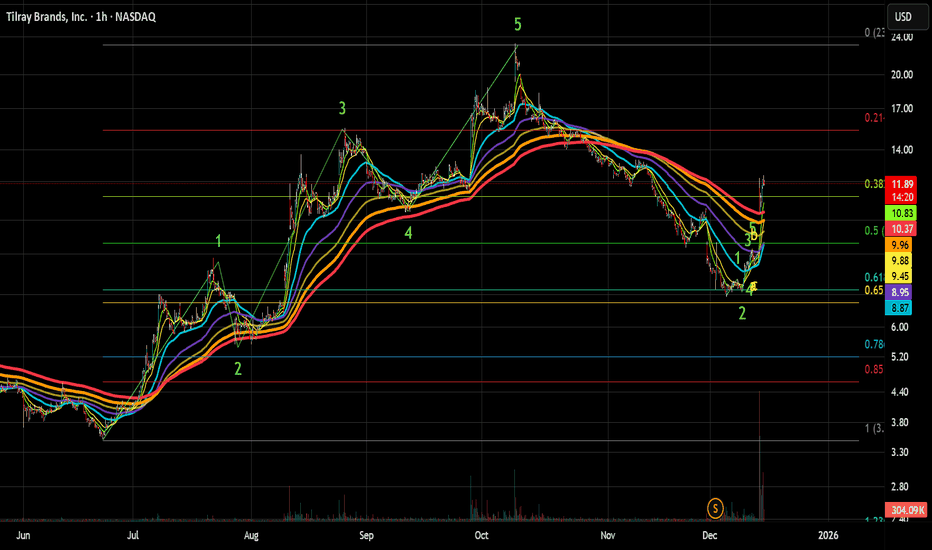Image resolution: width=932 pixels, height=550 pixels.
Task: Click the Tilray Brands, Inc. chart title
Action: point(80,17)
